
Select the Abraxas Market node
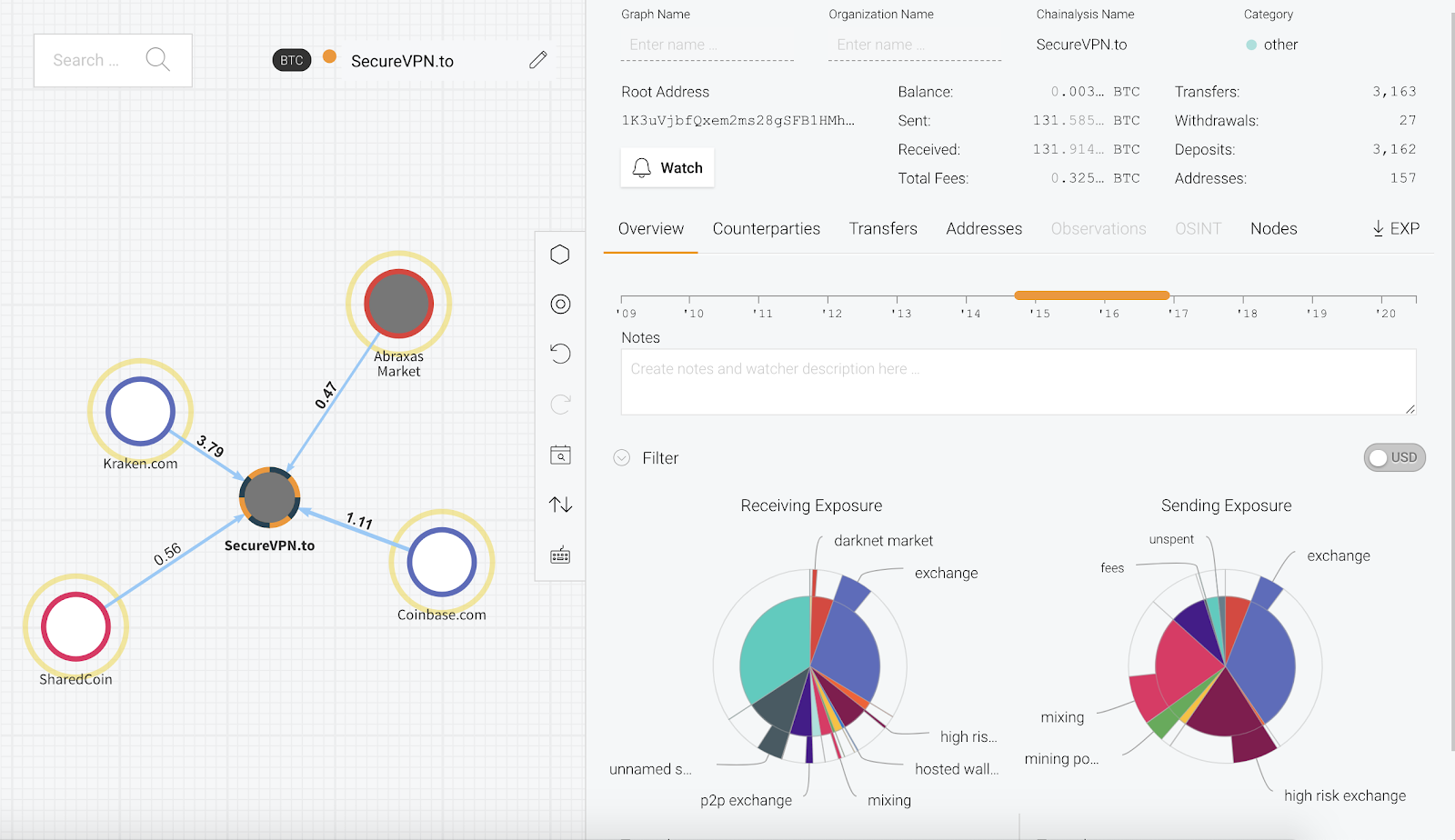pos(398,304)
